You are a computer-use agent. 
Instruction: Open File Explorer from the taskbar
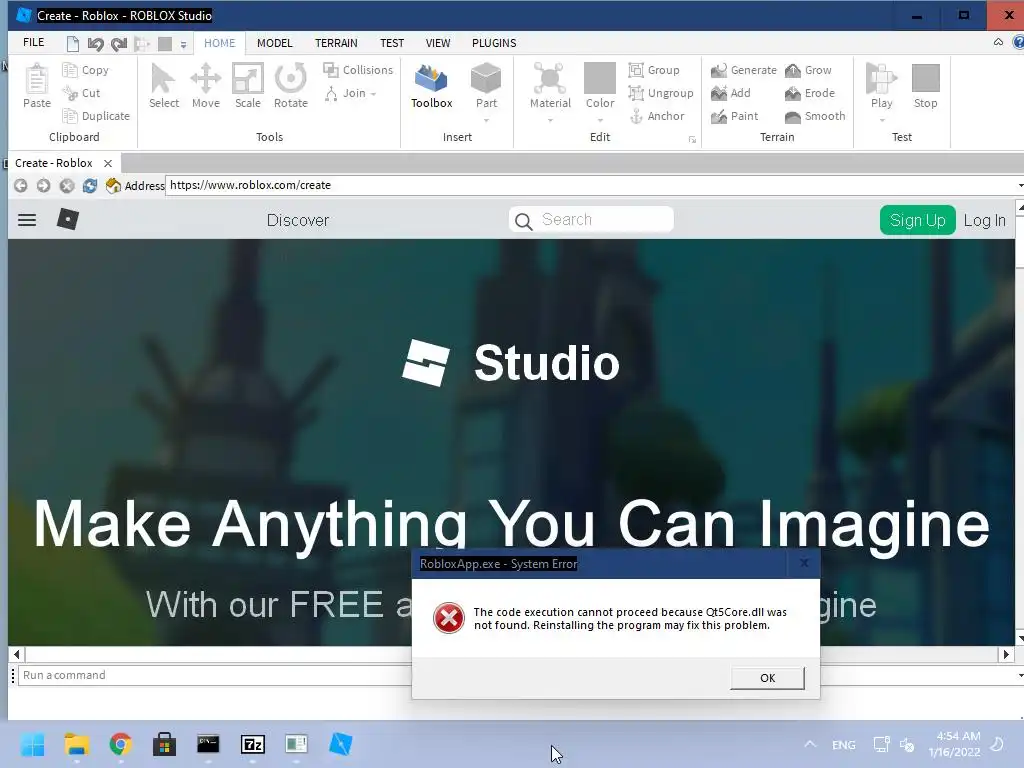tap(76, 744)
